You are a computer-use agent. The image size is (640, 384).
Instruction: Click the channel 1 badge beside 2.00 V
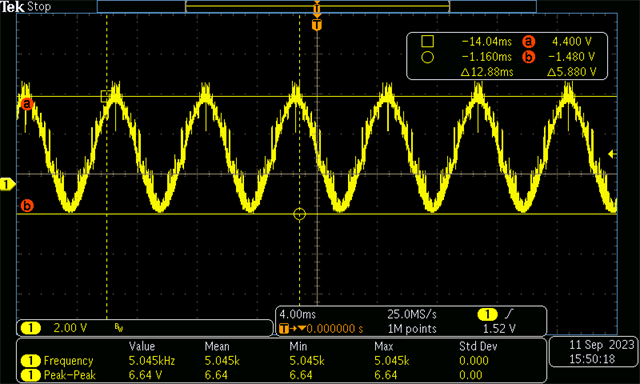pos(31,328)
